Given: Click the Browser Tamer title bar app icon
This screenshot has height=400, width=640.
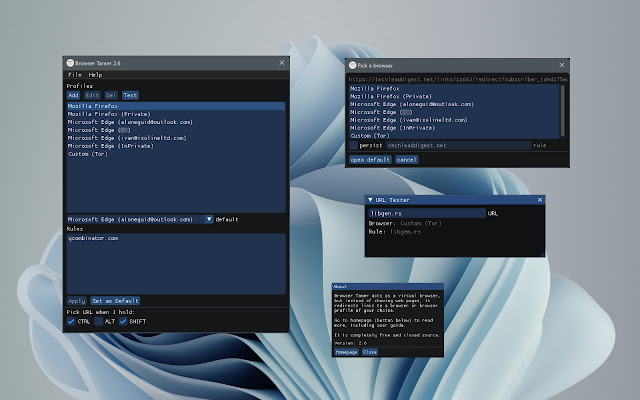Looking at the screenshot, I should coord(70,63).
